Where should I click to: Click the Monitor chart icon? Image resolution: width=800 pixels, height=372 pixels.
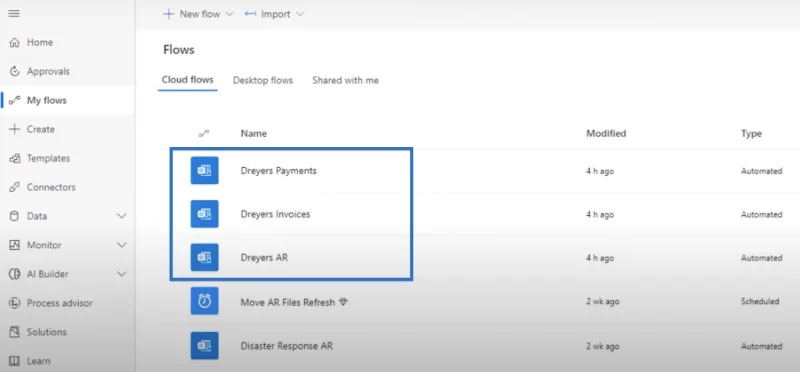pos(15,245)
